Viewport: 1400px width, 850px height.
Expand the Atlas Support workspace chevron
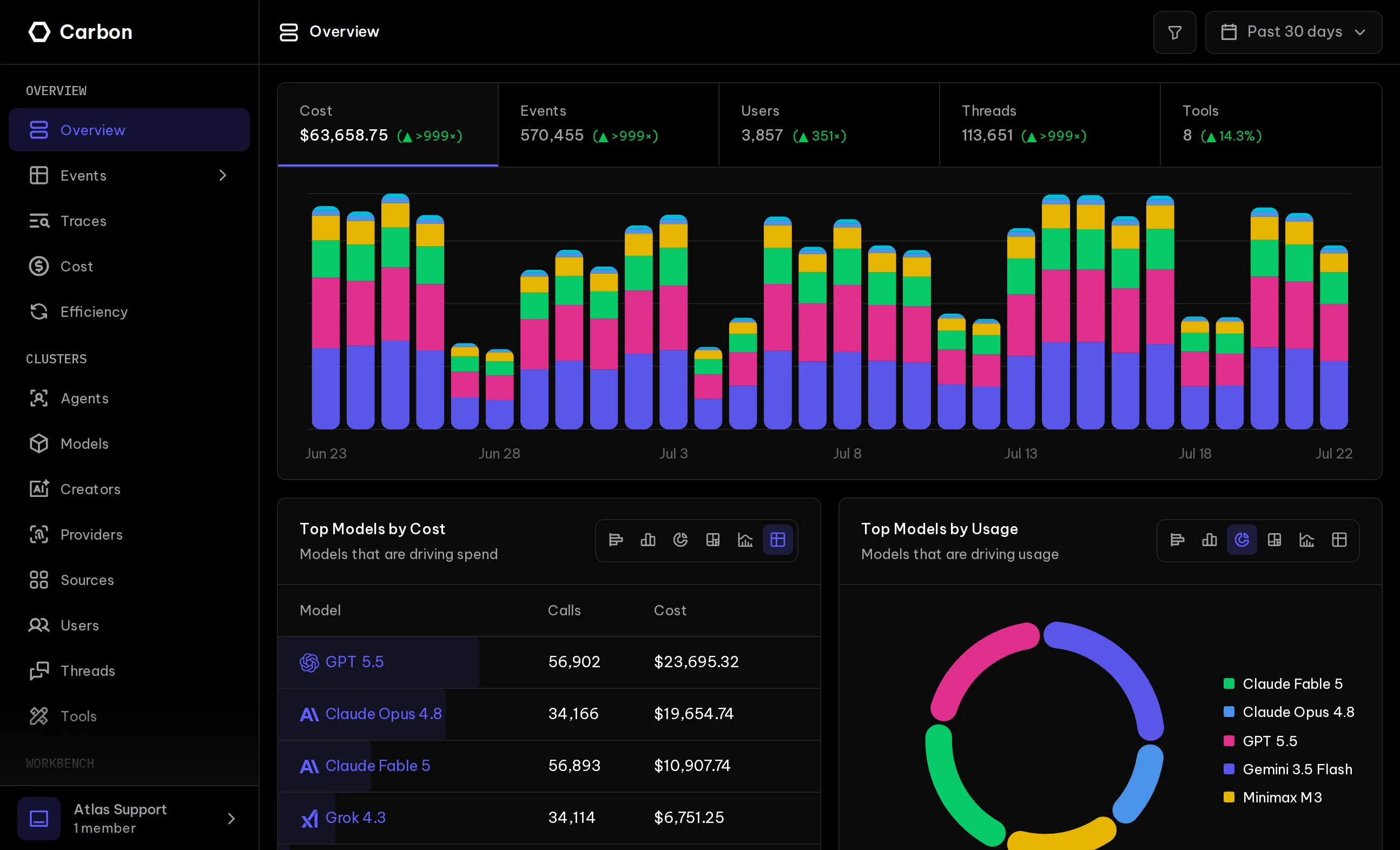tap(231, 819)
